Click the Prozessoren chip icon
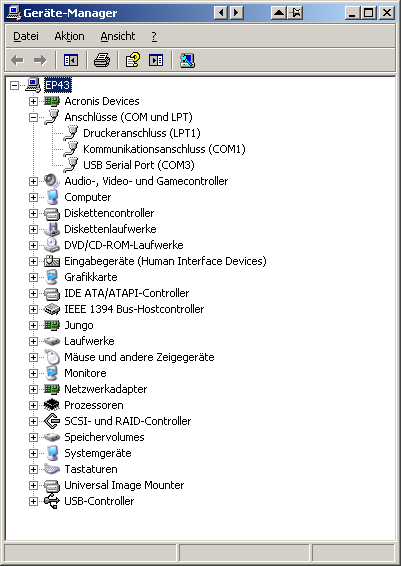The width and height of the screenshot is (401, 566). [52, 405]
